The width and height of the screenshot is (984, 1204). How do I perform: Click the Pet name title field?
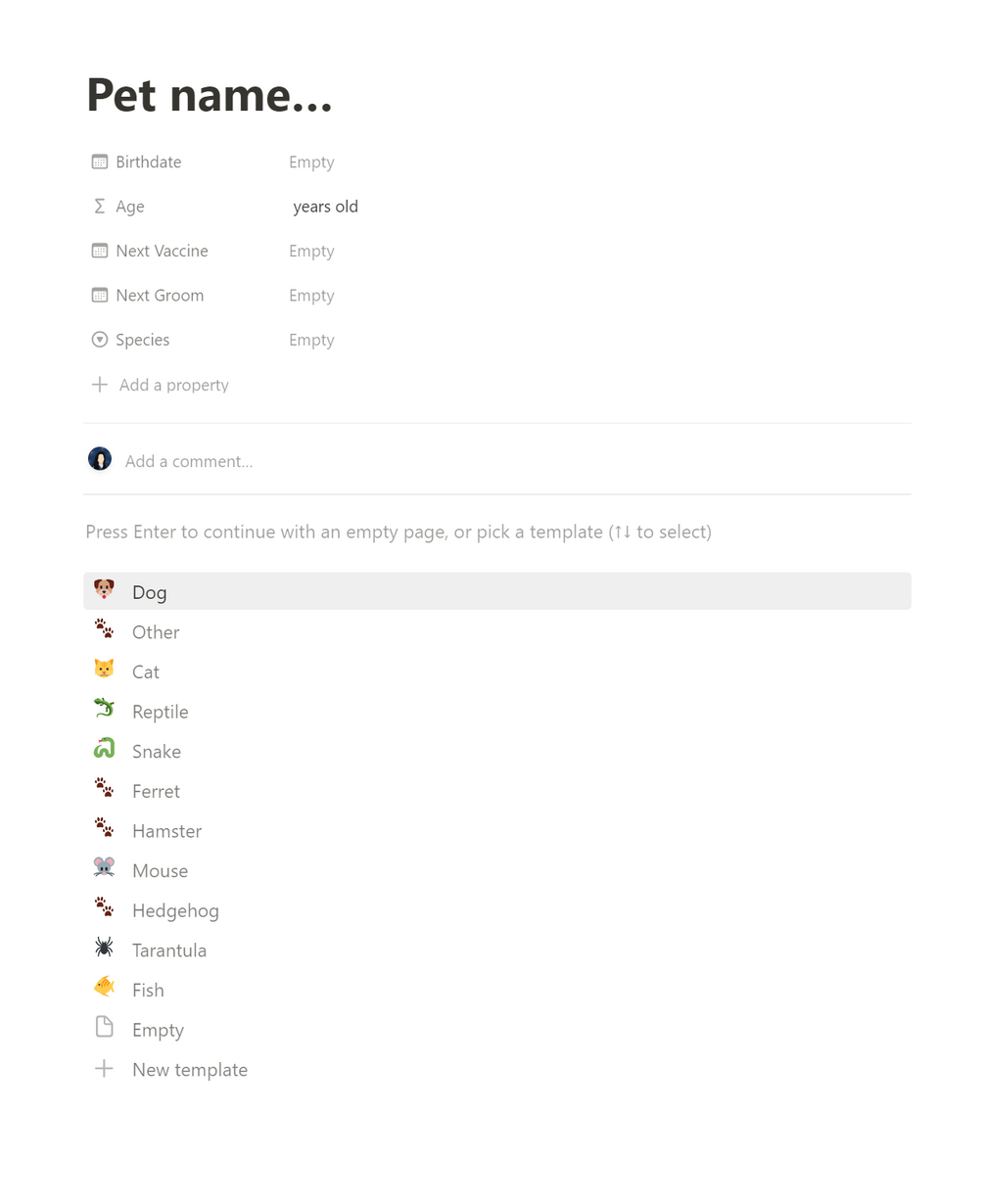coord(210,95)
